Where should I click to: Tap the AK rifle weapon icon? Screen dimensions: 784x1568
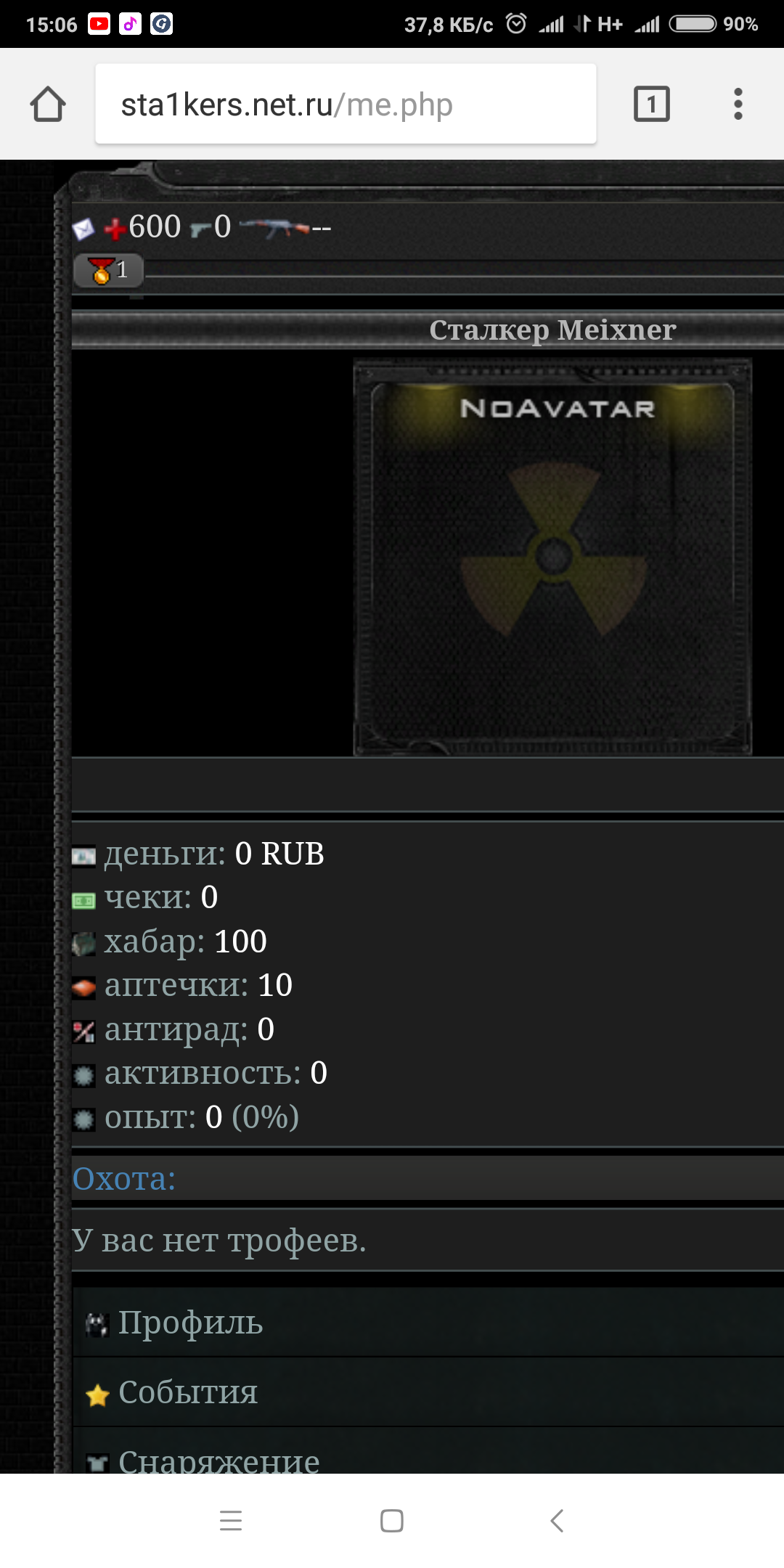point(274,228)
